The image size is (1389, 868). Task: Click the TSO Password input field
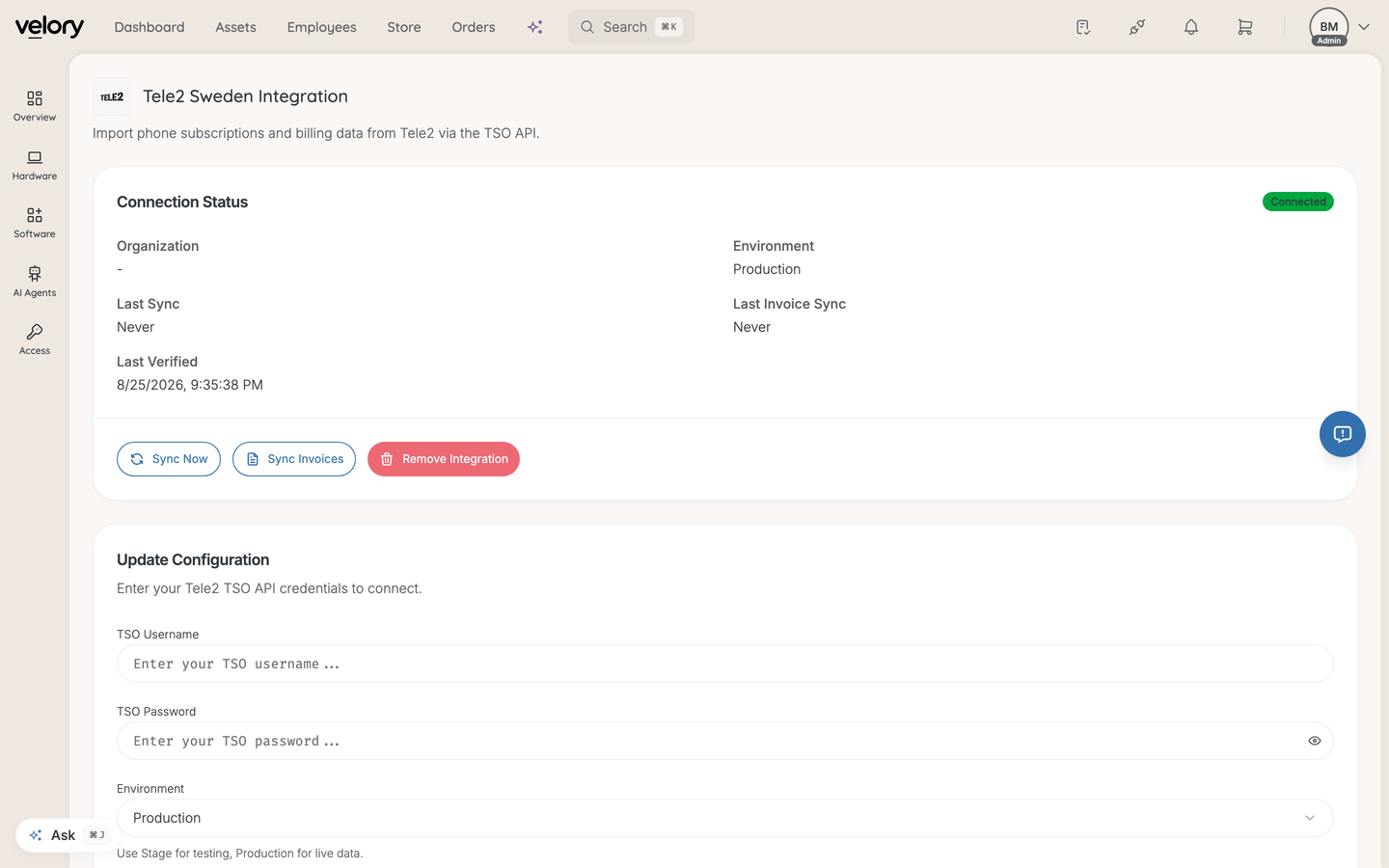click(725, 741)
